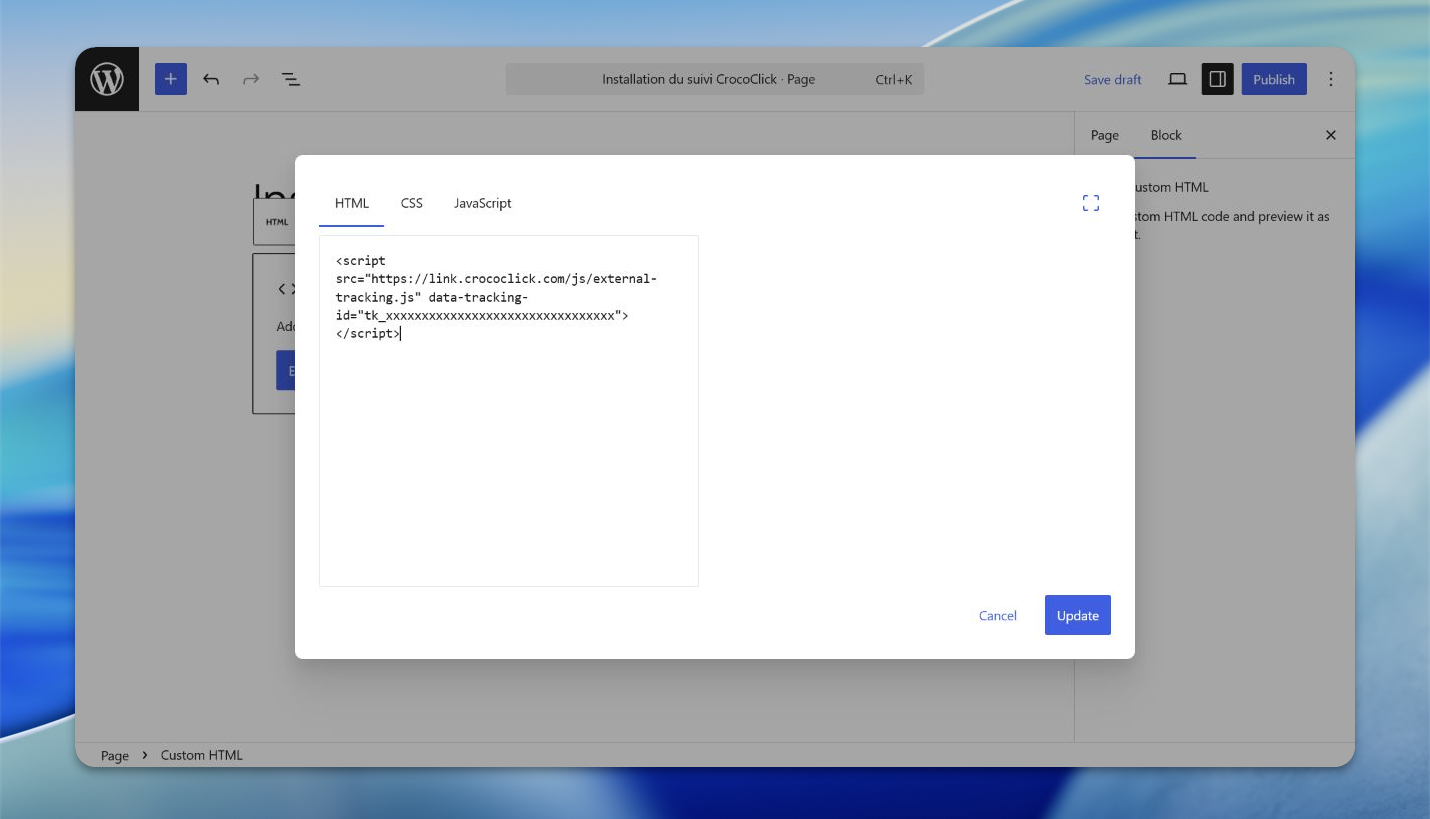Redo the last change
This screenshot has height=819, width=1430.
point(251,79)
